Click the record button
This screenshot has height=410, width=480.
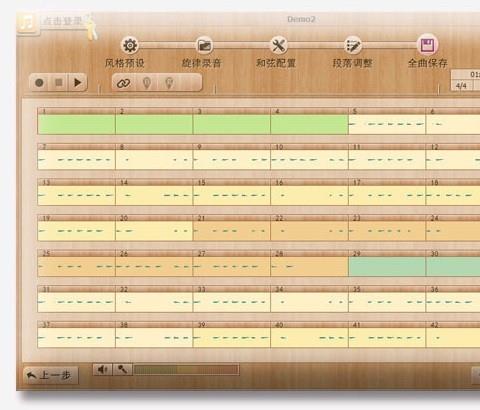[39, 82]
